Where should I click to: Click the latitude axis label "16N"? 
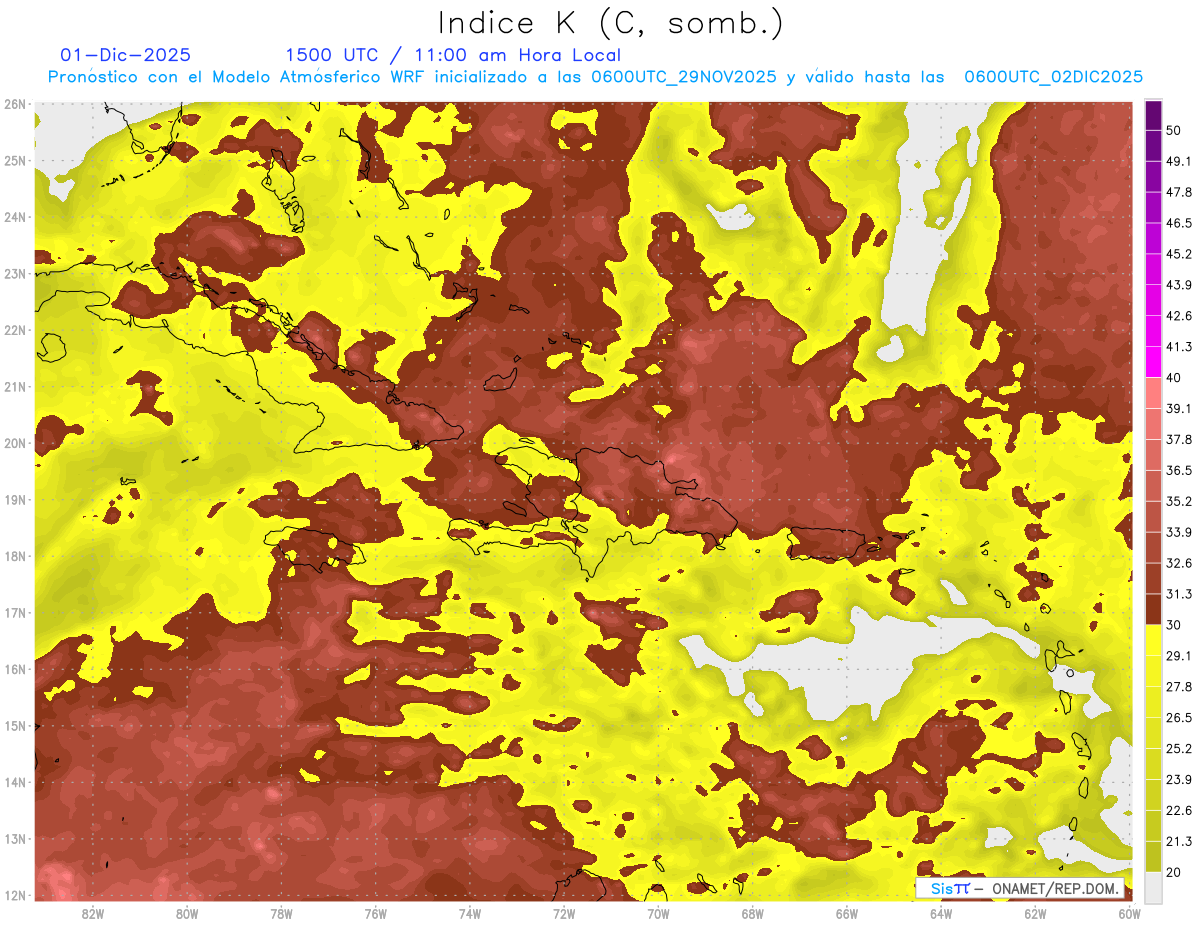pos(15,669)
